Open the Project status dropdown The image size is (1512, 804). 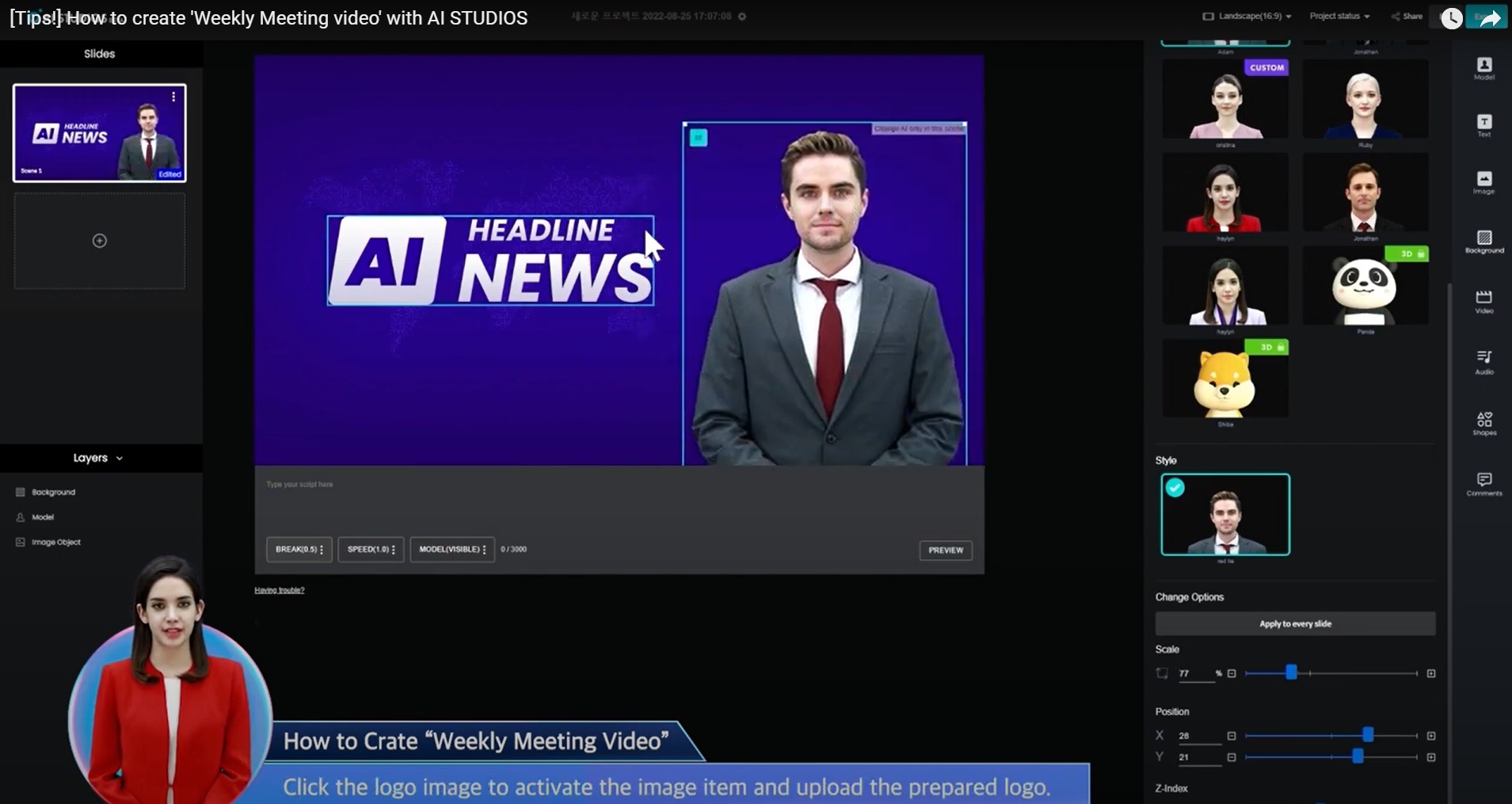tap(1339, 16)
